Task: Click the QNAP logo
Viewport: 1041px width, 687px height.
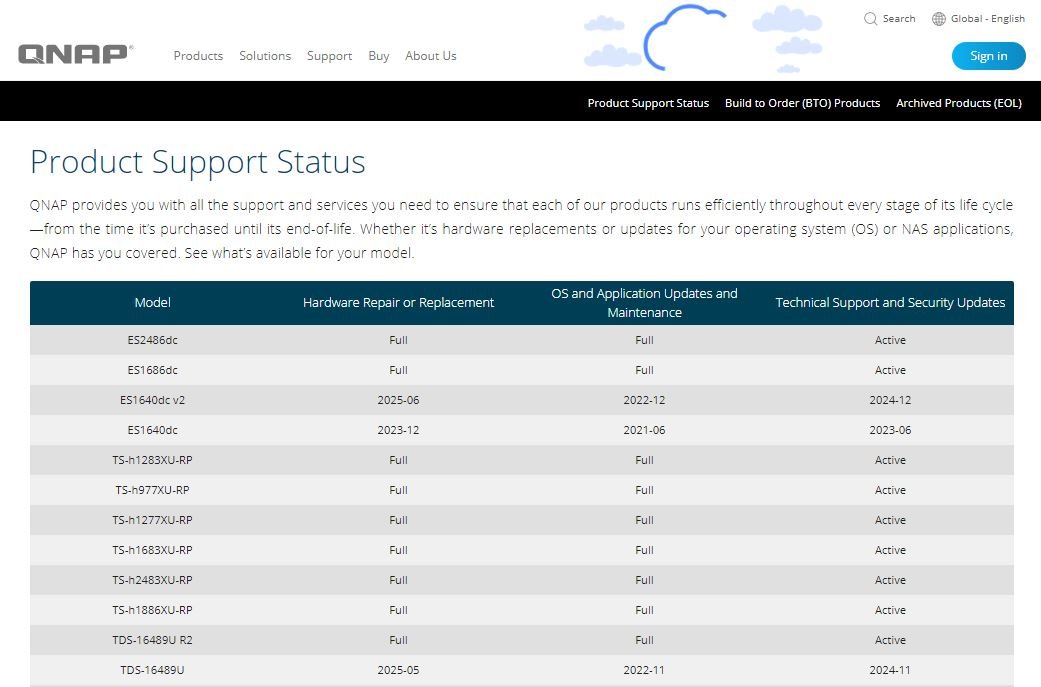Action: (x=76, y=54)
